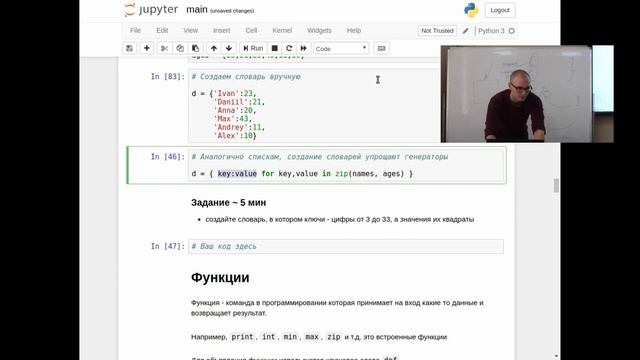Screen dimensions: 640x360
Task: Click the inline code 'int'
Action: pyautogui.click(x=268, y=337)
